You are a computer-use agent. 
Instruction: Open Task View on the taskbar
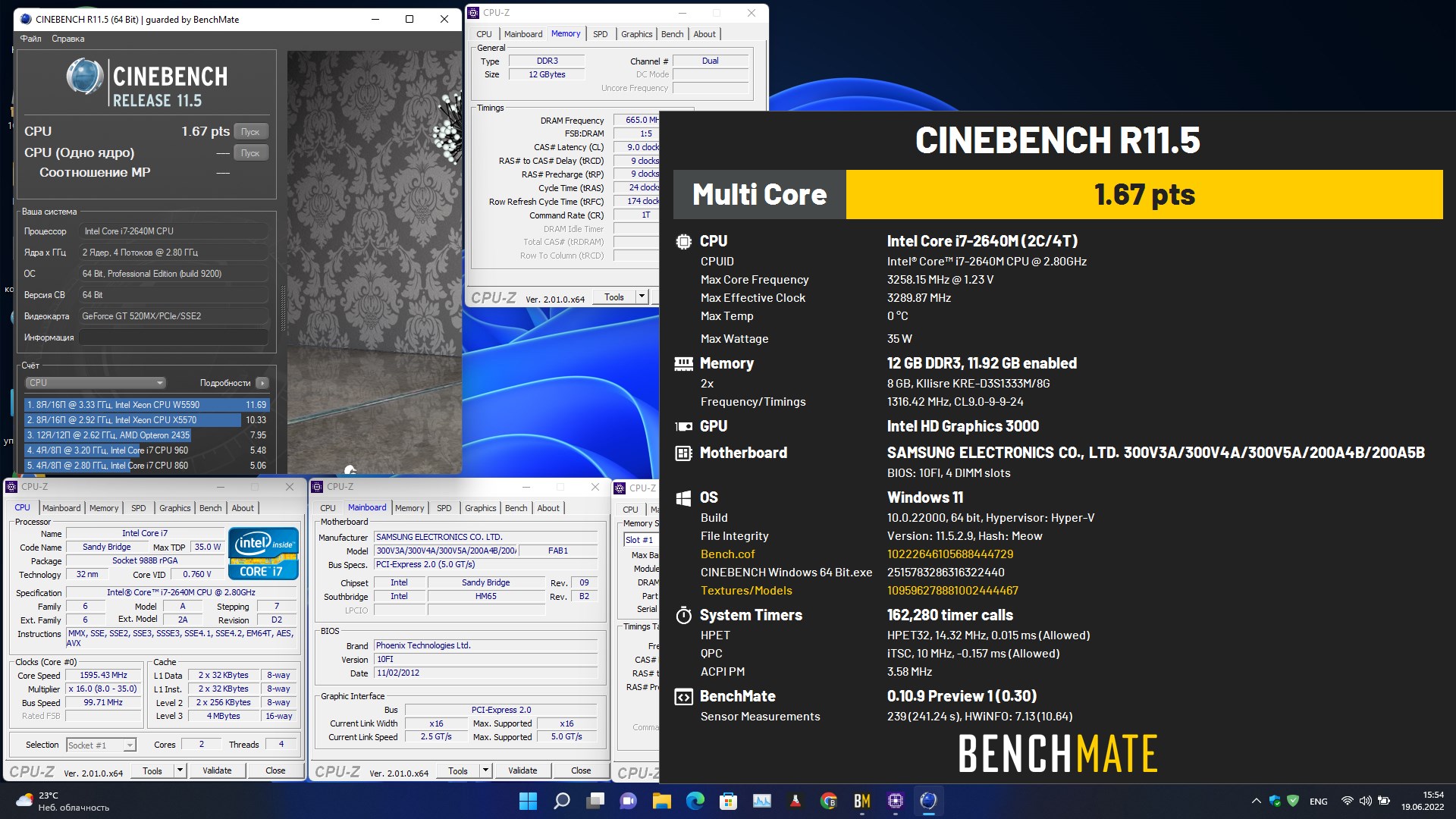coord(595,801)
